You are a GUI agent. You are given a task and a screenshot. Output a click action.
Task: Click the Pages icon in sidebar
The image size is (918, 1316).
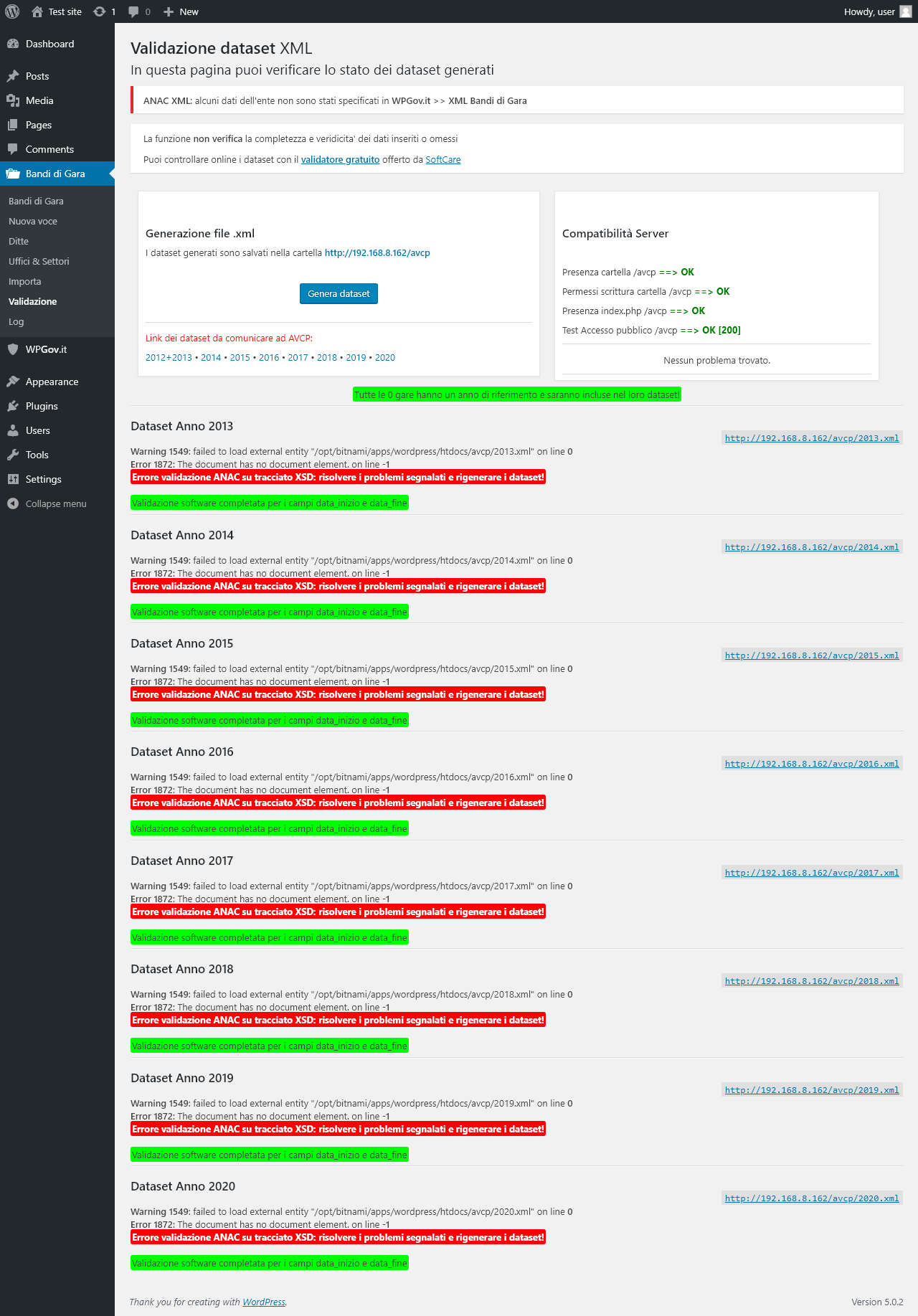13,125
